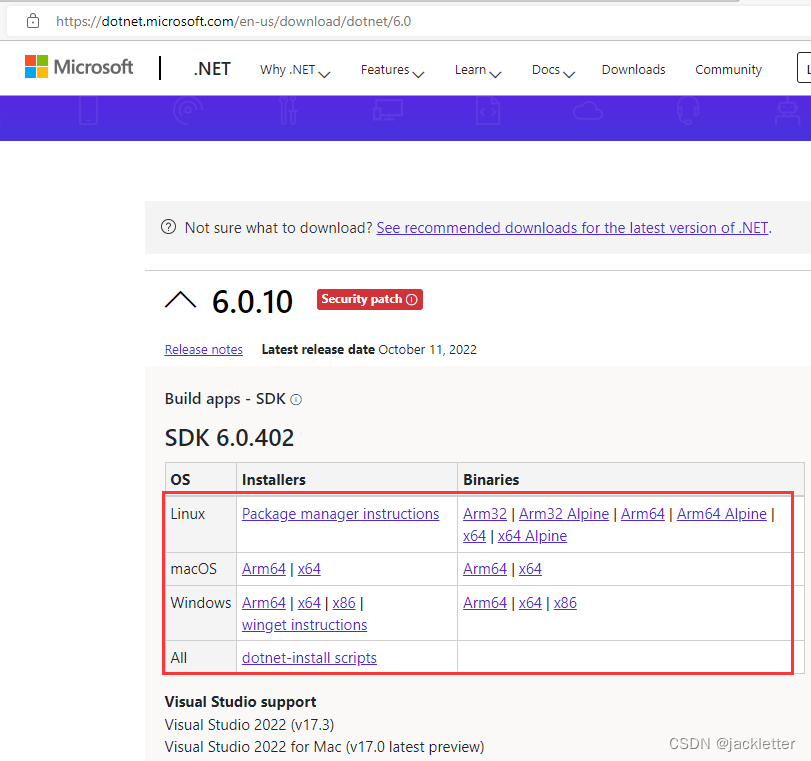Go to the Downloads page
811x761 pixels.
633,70
